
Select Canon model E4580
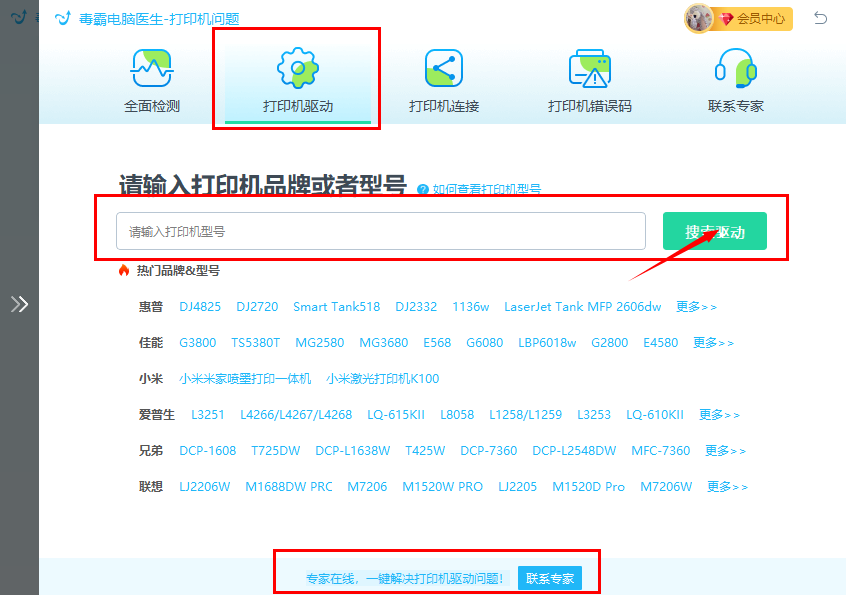coord(660,343)
